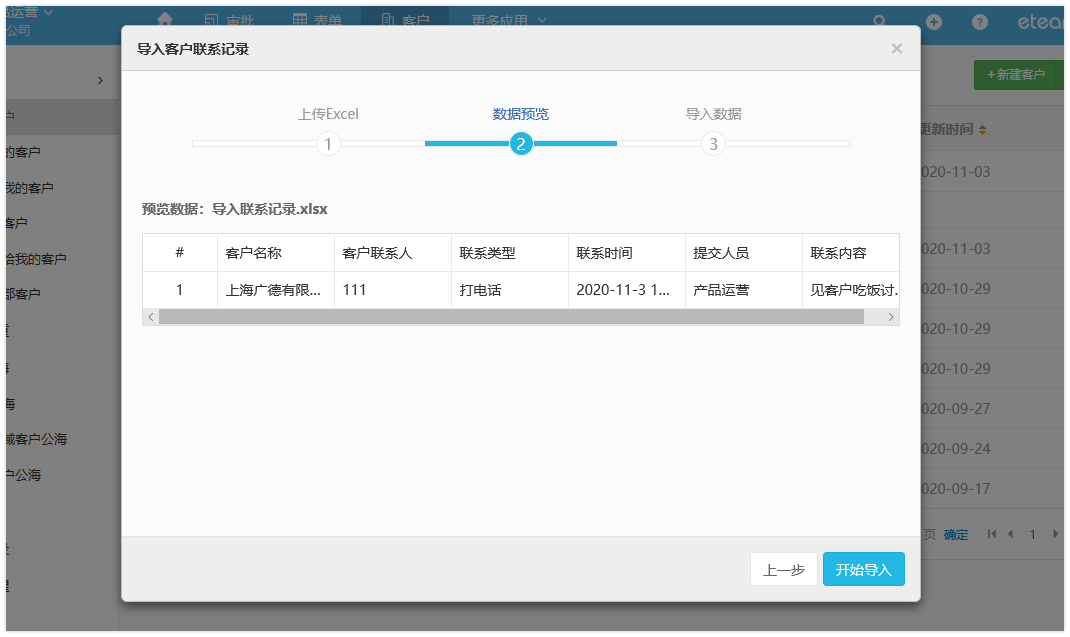
Task: Click the search icon in top bar
Action: pyautogui.click(x=880, y=21)
